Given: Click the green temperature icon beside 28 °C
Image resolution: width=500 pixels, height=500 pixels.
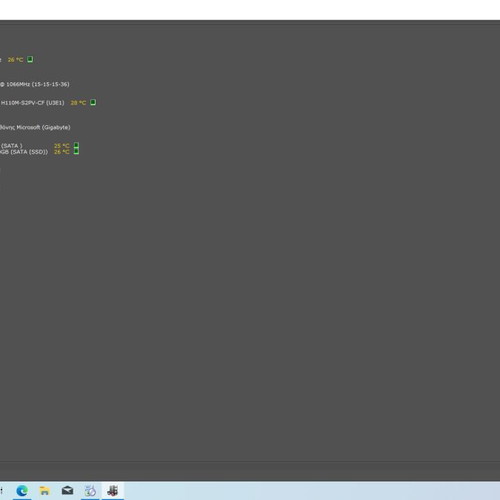Looking at the screenshot, I should coord(93,102).
